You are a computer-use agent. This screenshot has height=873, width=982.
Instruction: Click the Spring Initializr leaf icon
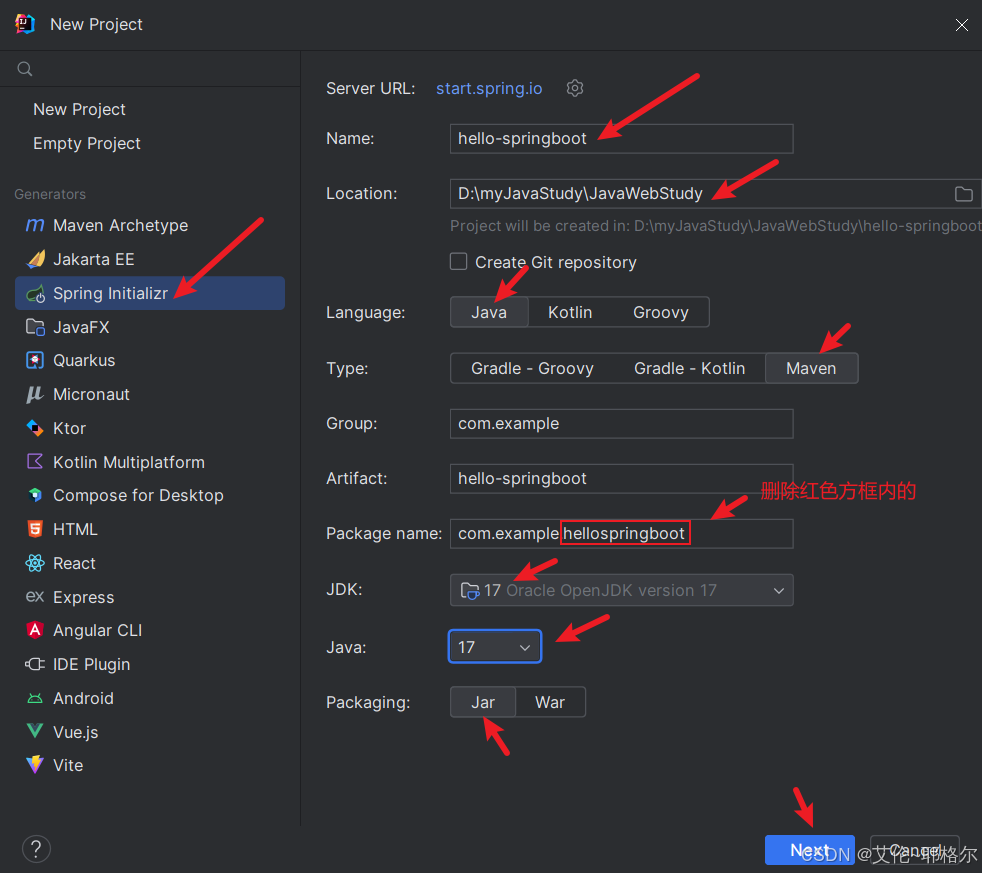35,293
